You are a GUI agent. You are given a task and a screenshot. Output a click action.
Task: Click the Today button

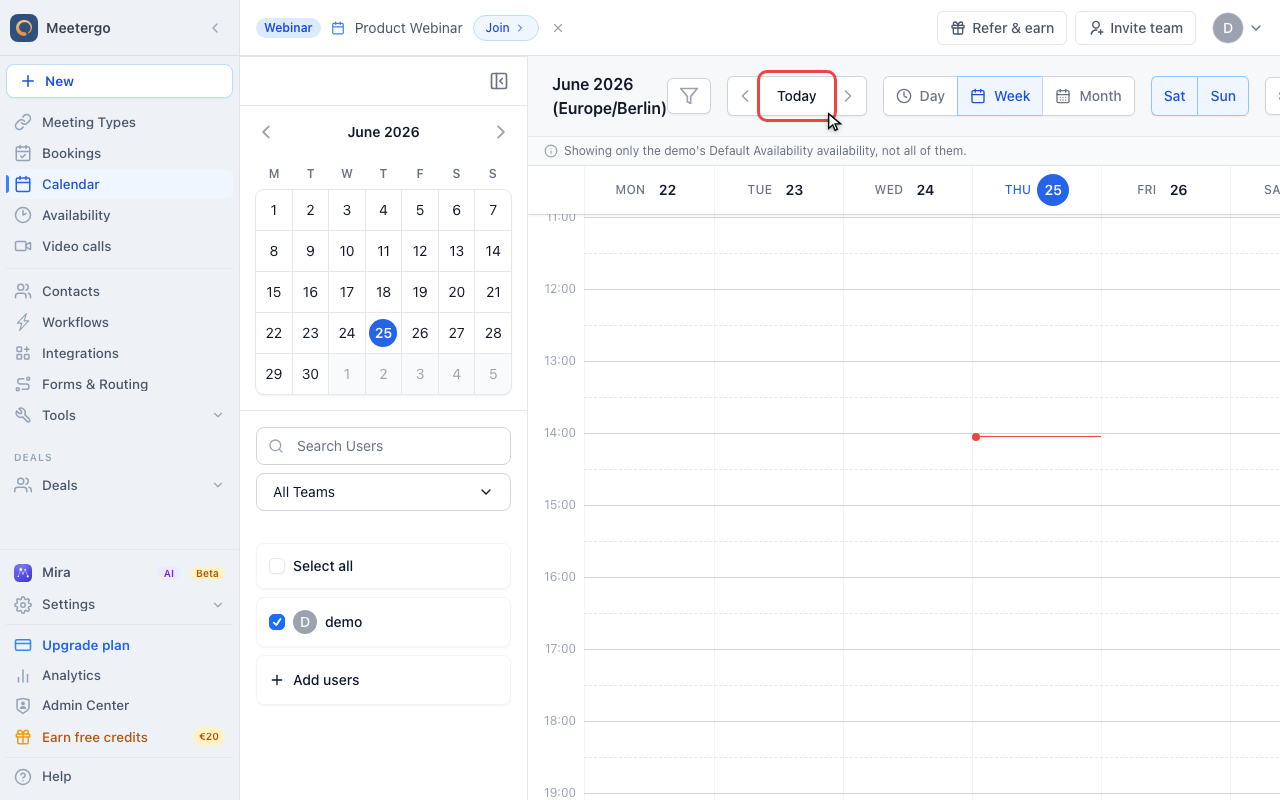797,96
